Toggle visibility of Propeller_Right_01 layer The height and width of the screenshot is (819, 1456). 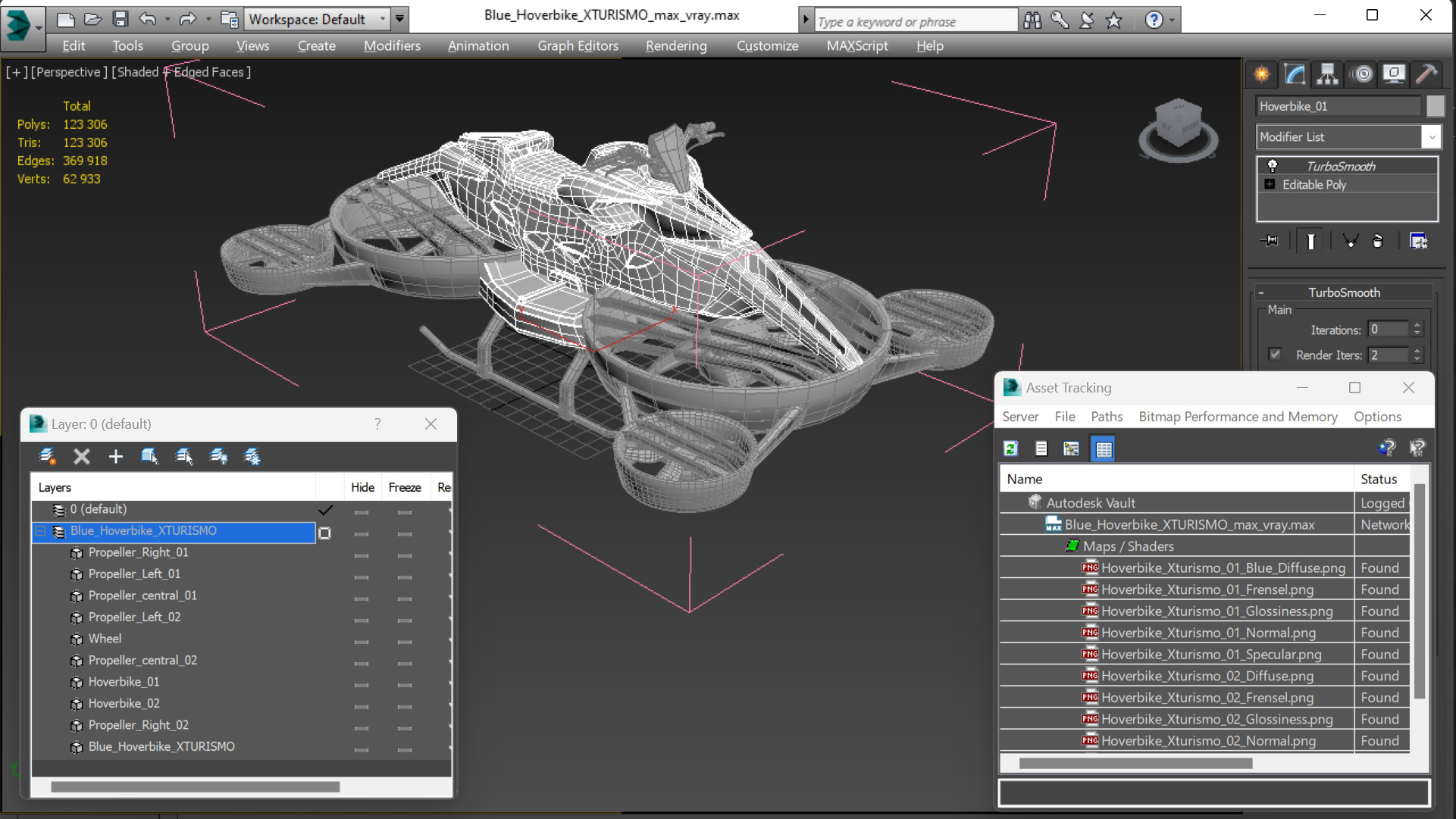(x=362, y=552)
